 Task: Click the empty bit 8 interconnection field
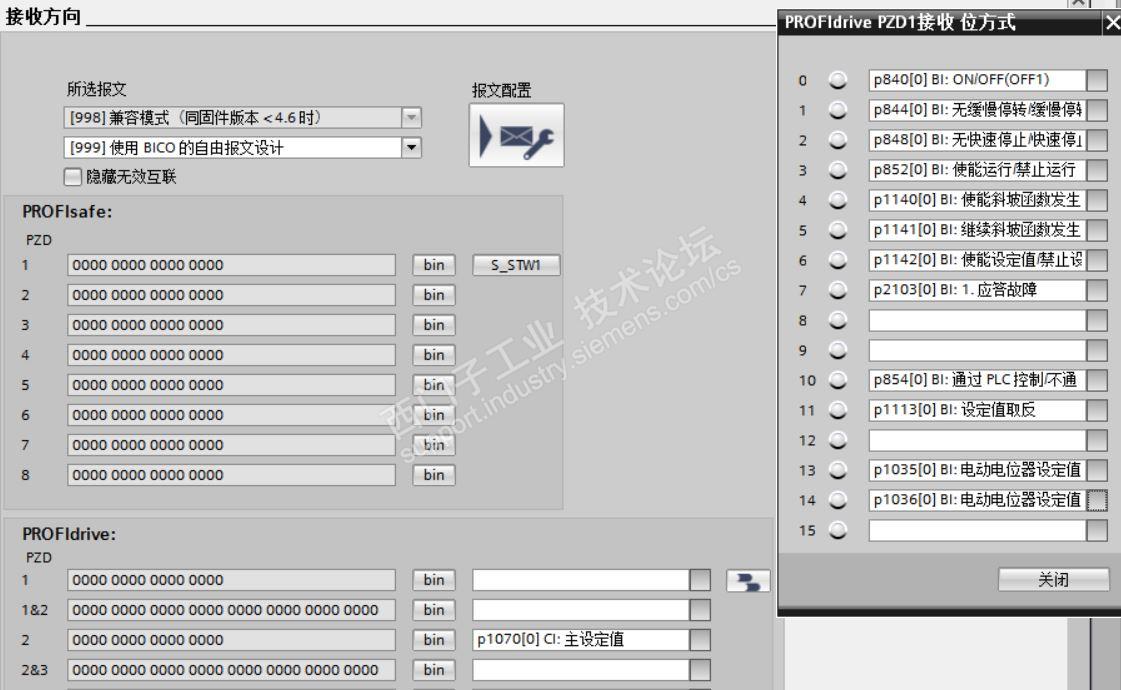coord(977,320)
